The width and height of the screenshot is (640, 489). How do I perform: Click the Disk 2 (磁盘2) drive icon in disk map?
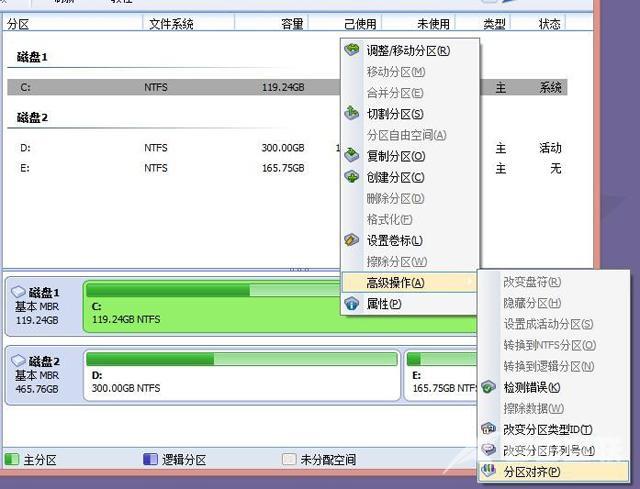(19, 361)
